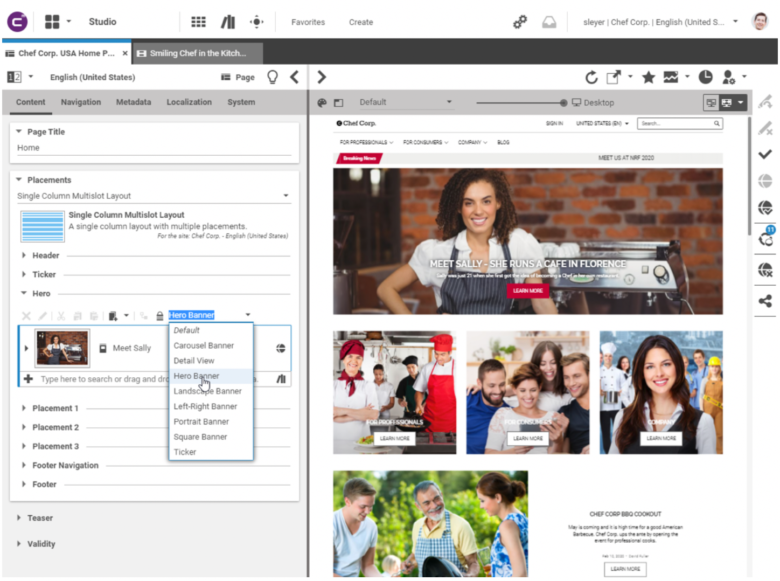Open the Favorites menu
The image size is (780, 581).
coord(308,22)
